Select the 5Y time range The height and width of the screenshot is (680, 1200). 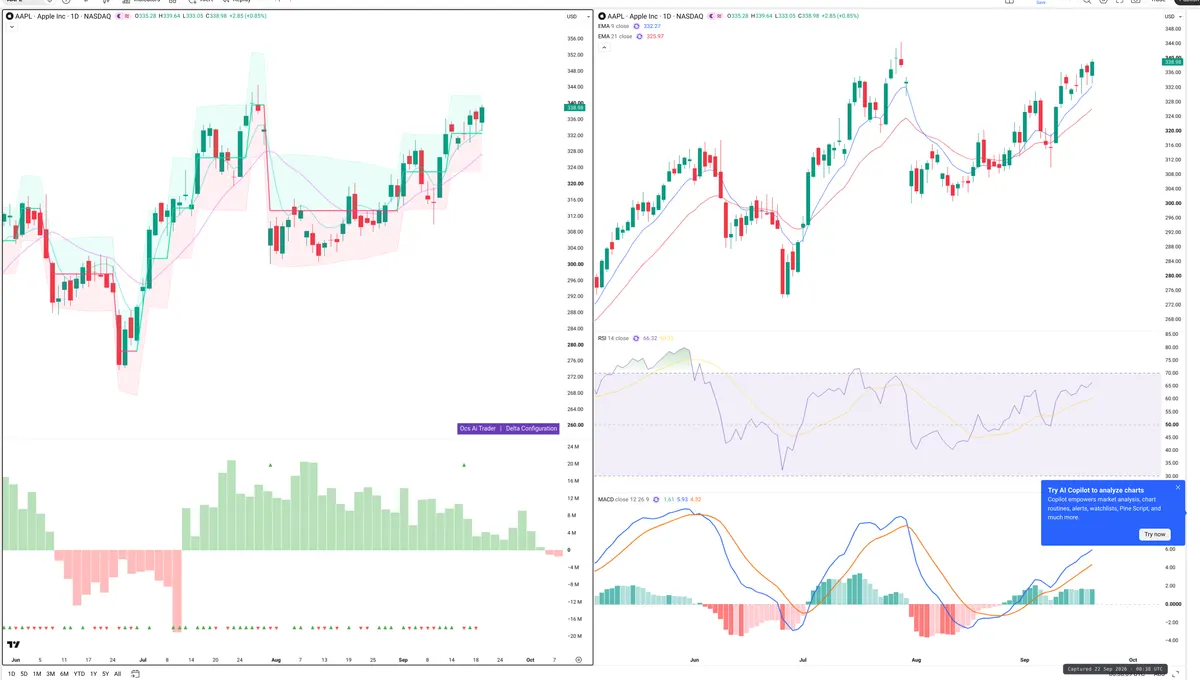105,674
